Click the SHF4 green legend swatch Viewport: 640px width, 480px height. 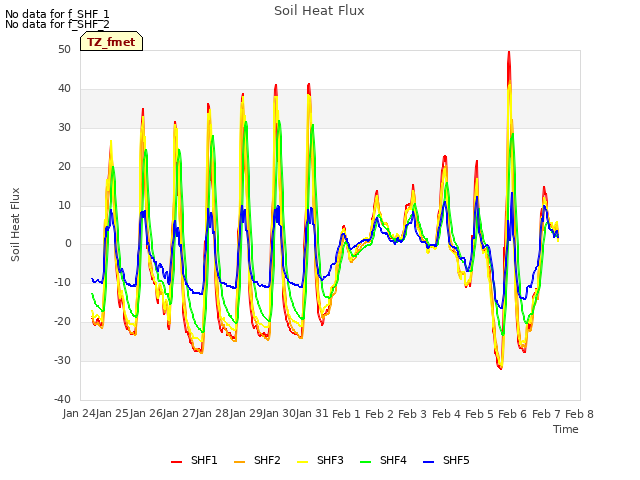[365, 462]
